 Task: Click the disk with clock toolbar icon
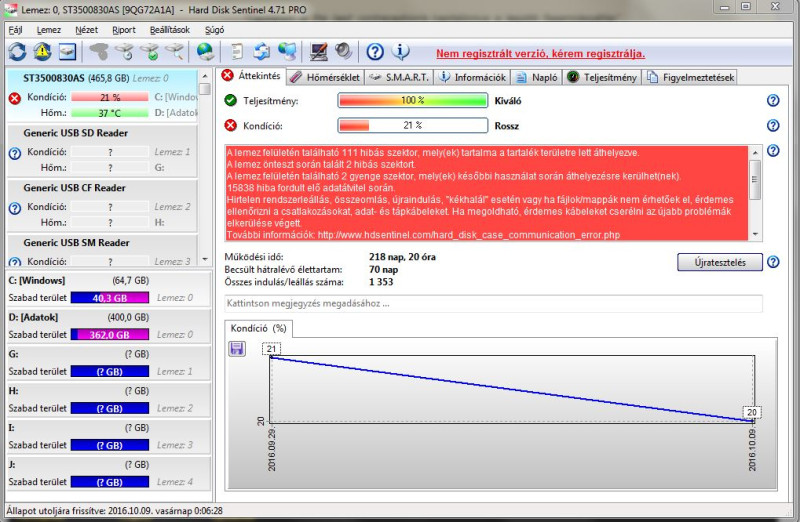click(x=124, y=52)
